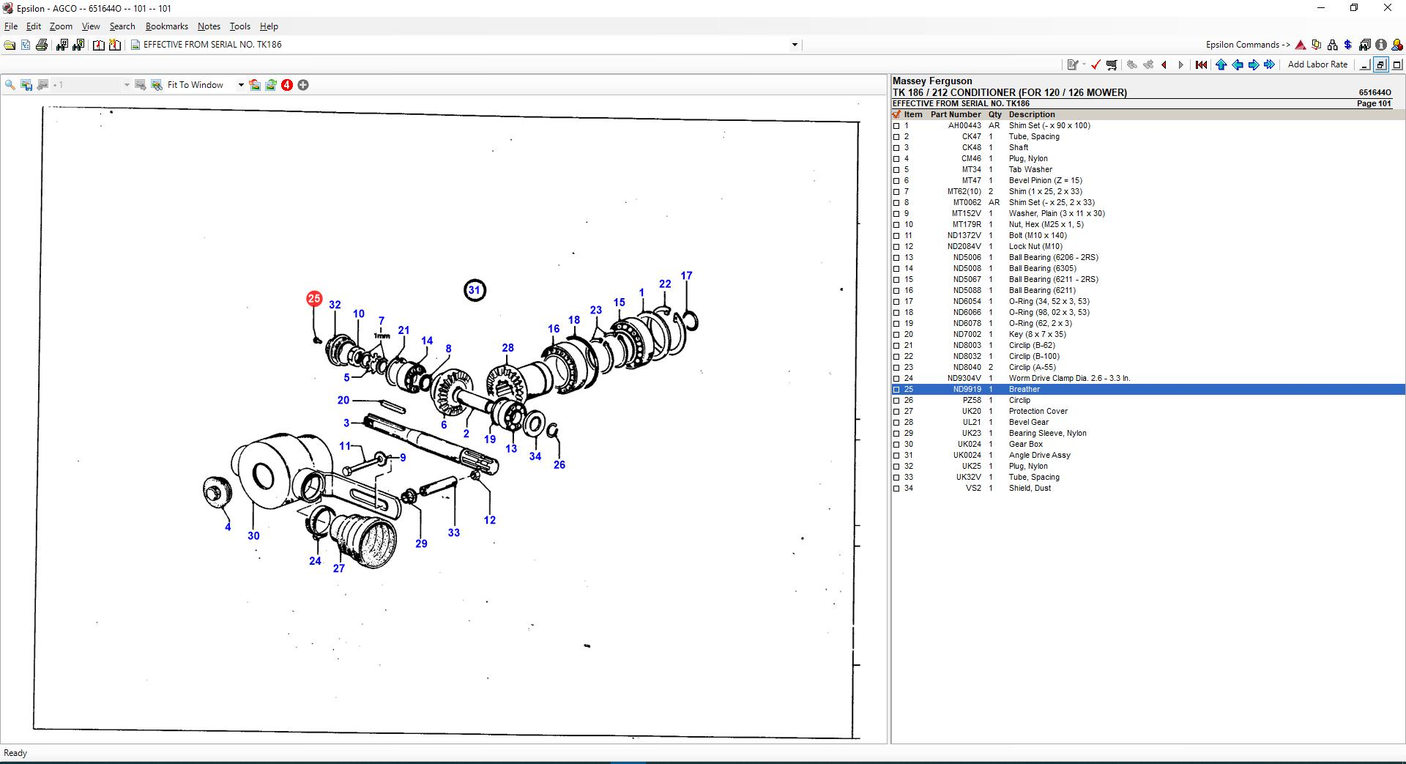Viewport: 1406px width, 764px height.
Task: Select the checkbox for item 3 Shaft
Action: (896, 148)
